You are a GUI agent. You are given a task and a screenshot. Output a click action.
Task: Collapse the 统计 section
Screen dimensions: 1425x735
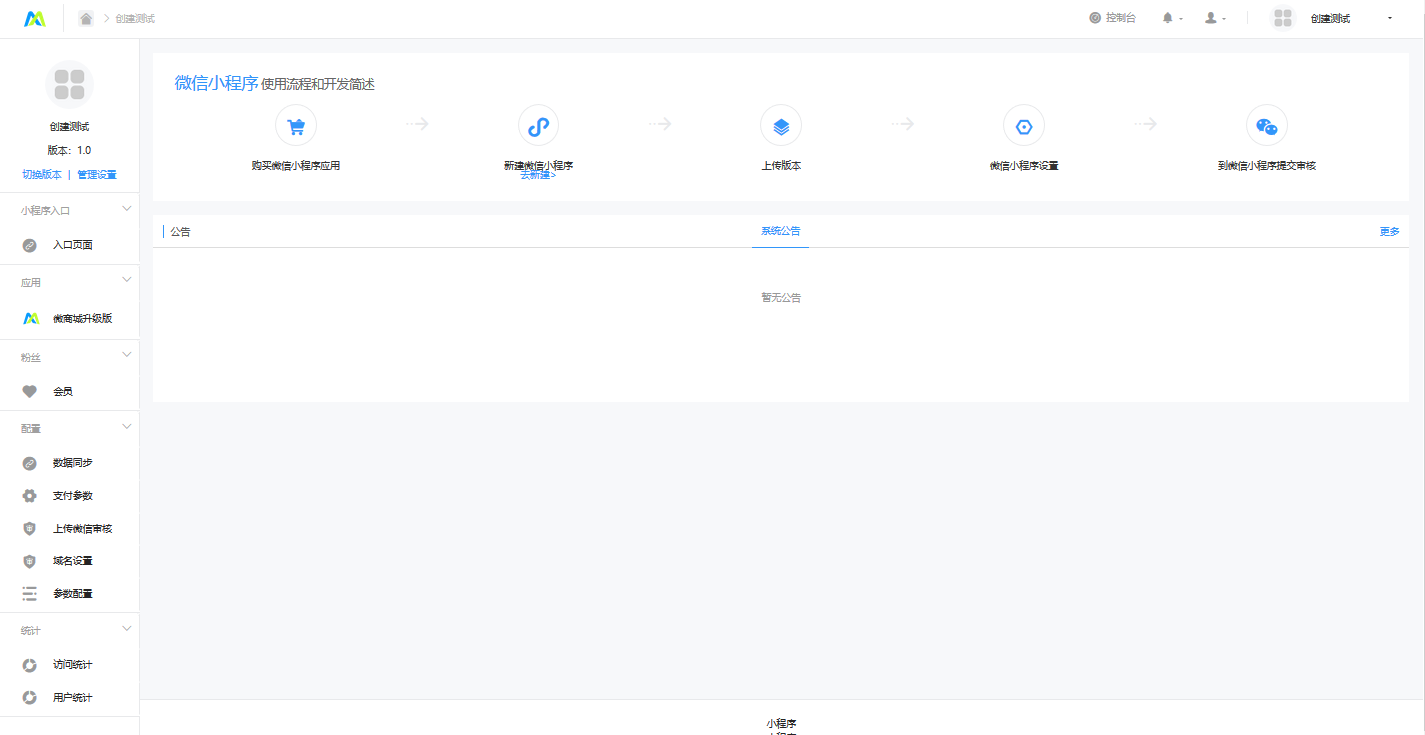126,628
